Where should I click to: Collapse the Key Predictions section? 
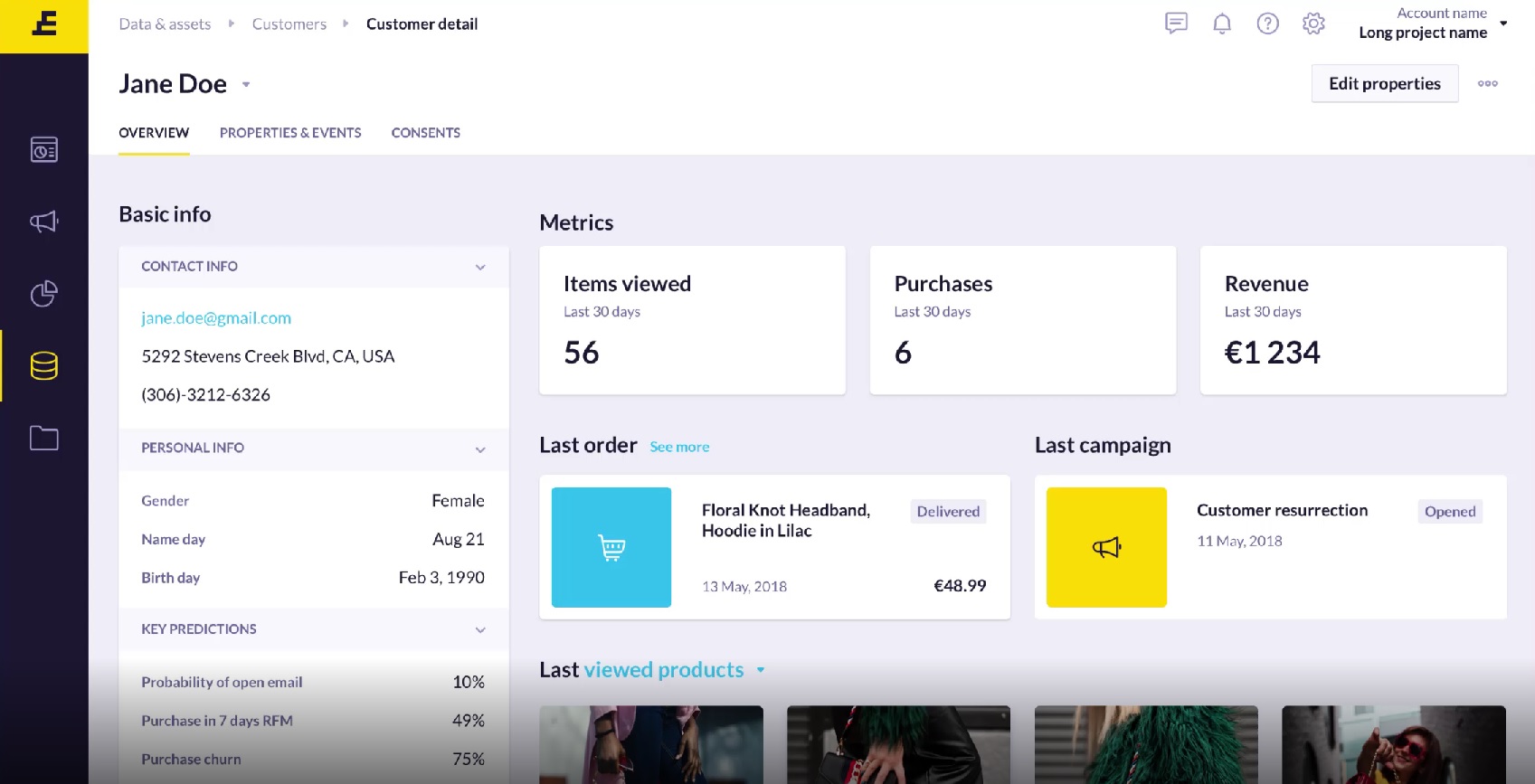pyautogui.click(x=480, y=629)
